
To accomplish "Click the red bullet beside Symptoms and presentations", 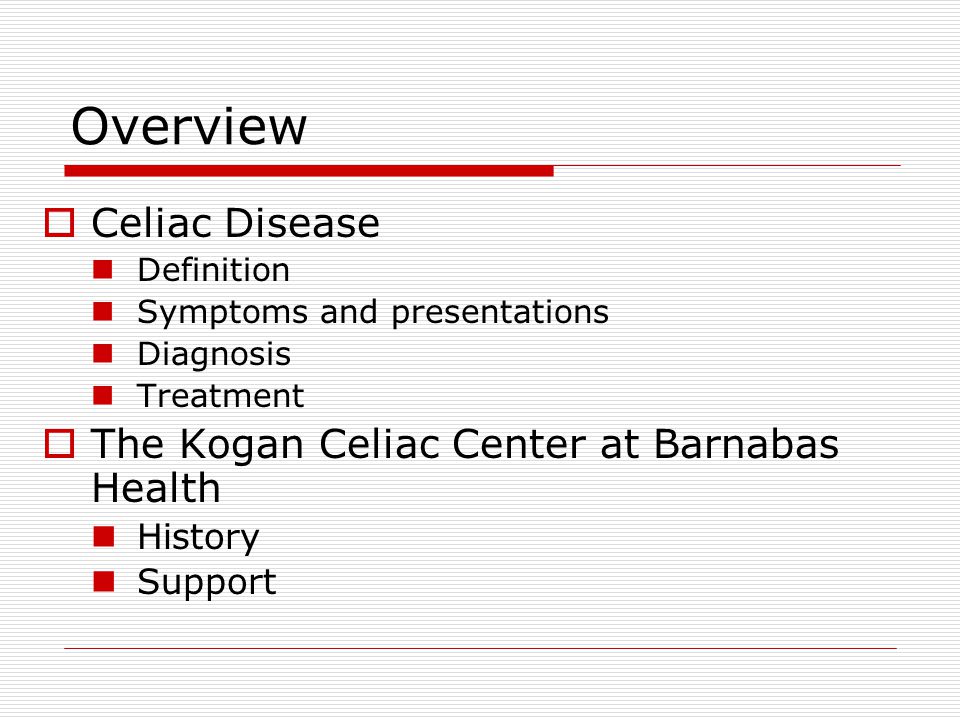I will click(x=103, y=312).
